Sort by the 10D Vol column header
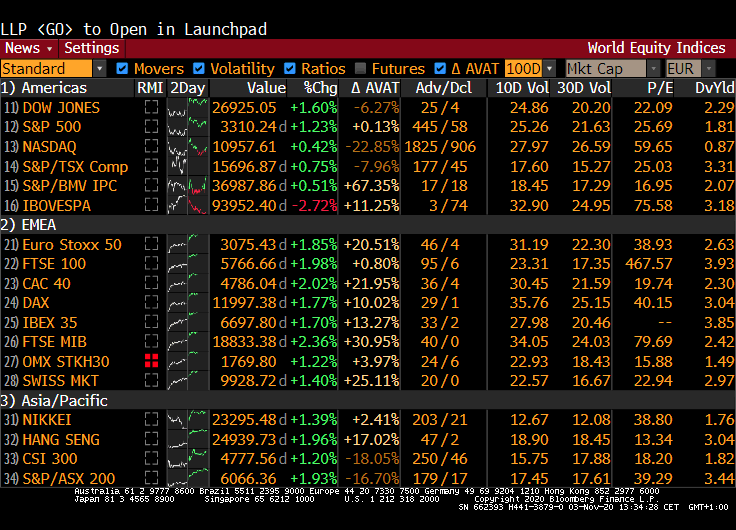 [x=522, y=88]
